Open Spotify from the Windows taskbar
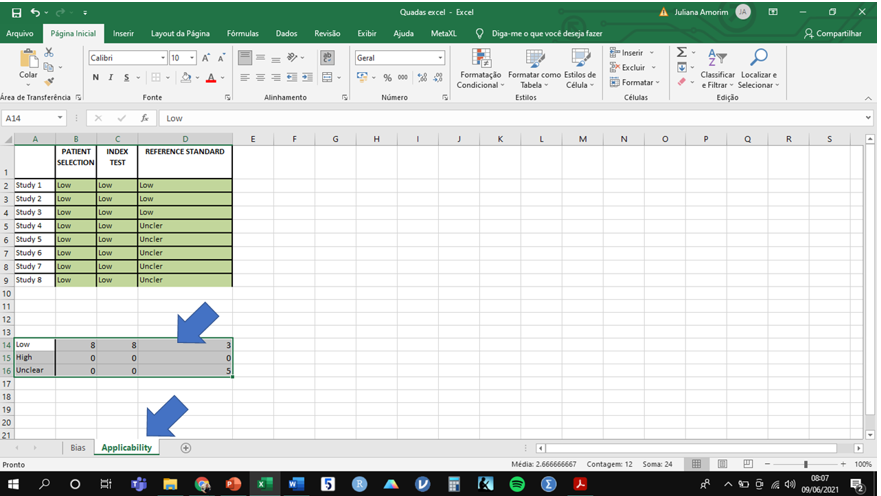The image size is (881, 496). click(x=517, y=484)
